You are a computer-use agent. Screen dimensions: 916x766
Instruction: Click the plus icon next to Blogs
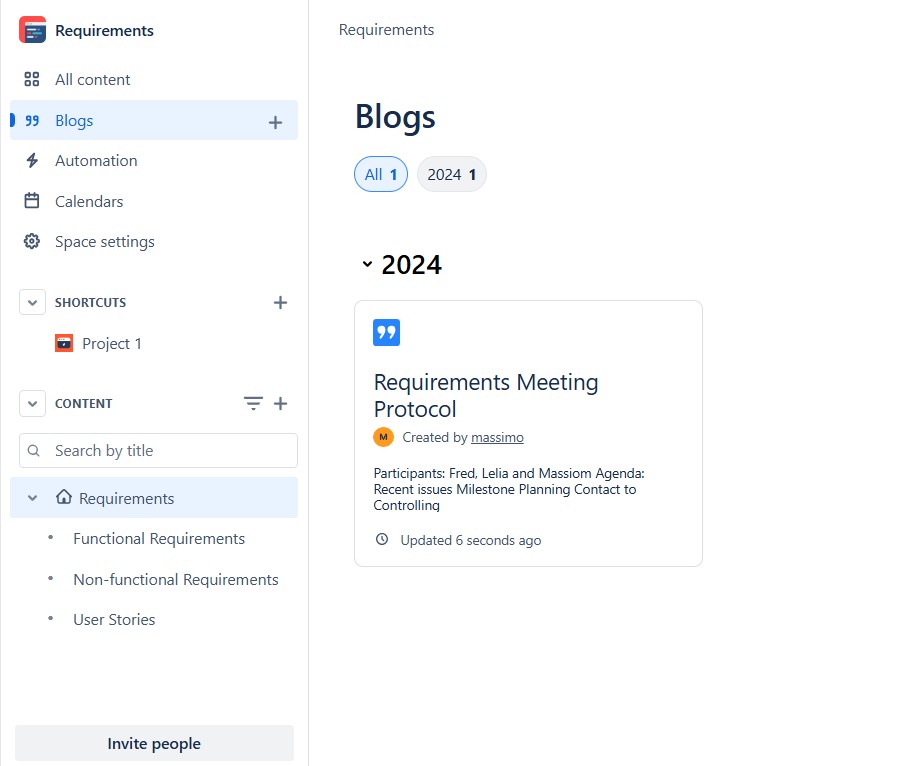(276, 122)
